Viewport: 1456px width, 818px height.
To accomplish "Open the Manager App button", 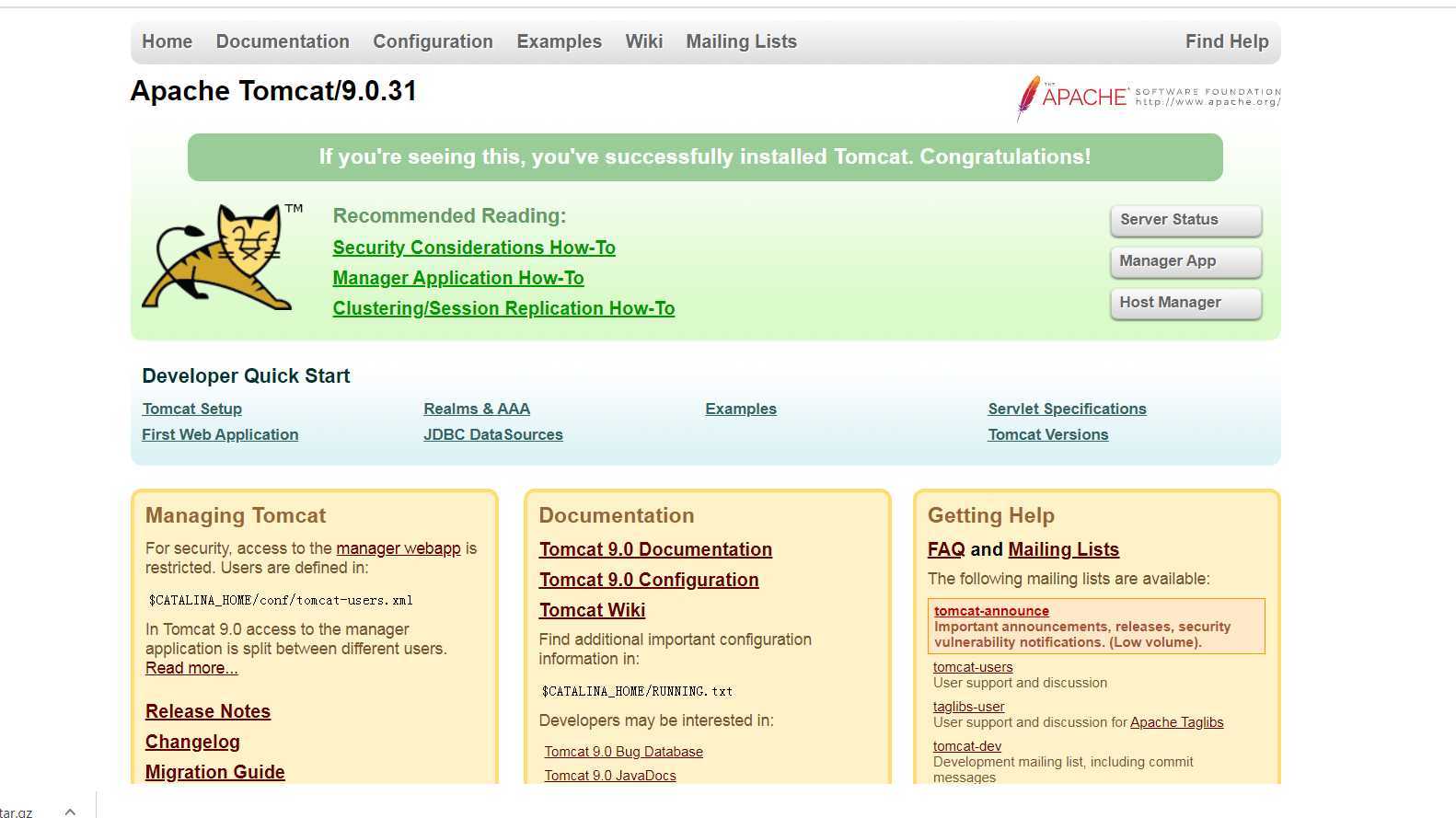I will pos(1185,261).
